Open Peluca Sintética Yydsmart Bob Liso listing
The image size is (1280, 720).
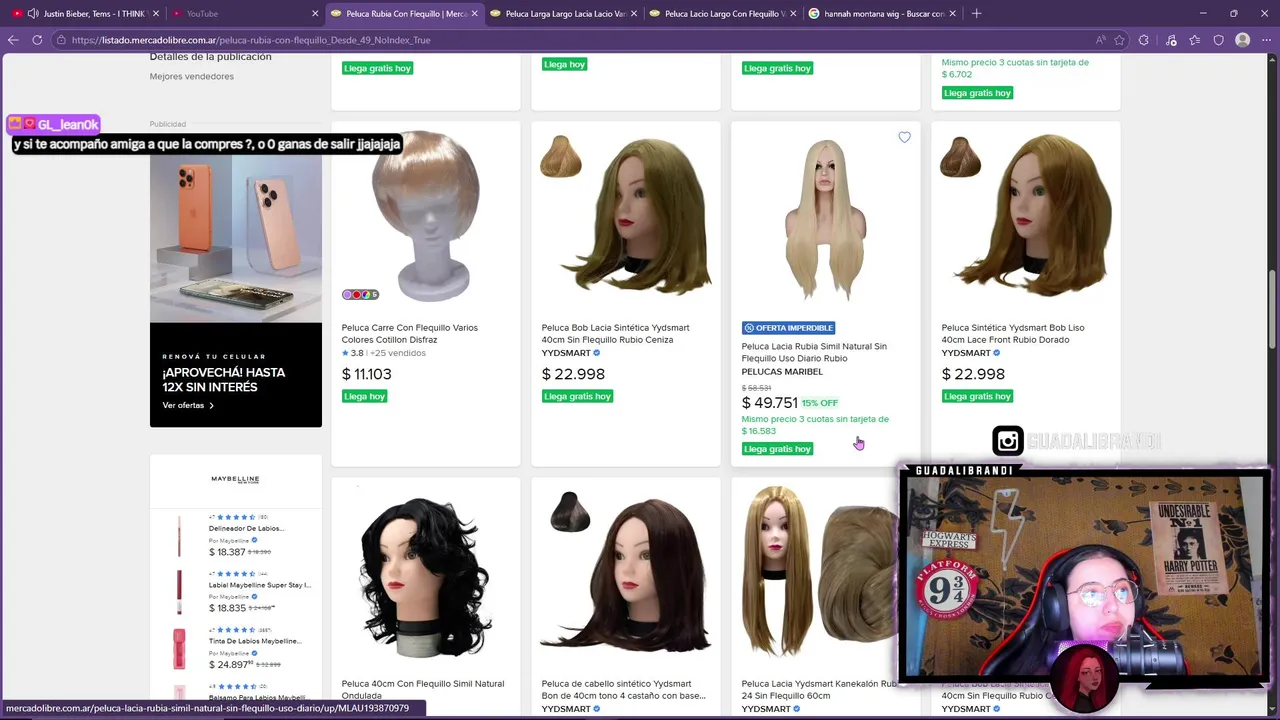click(x=1012, y=333)
